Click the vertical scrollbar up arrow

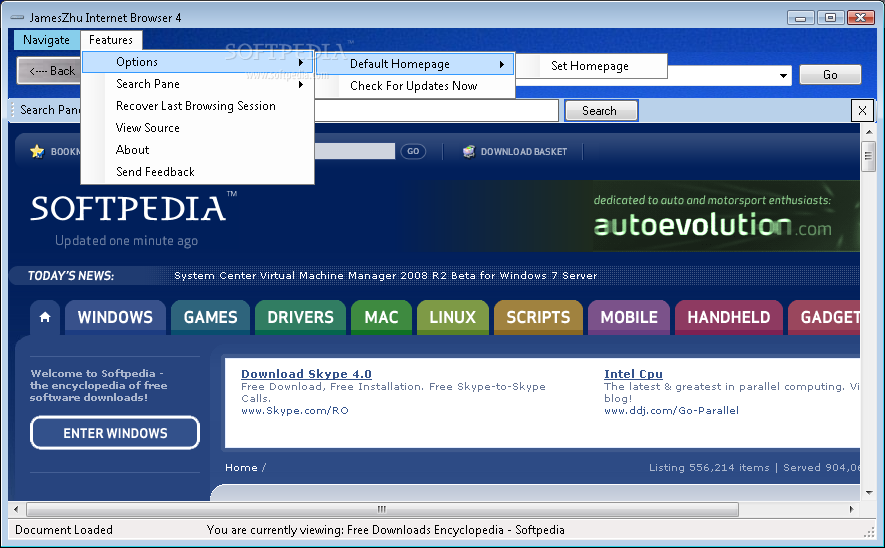pyautogui.click(x=869, y=132)
